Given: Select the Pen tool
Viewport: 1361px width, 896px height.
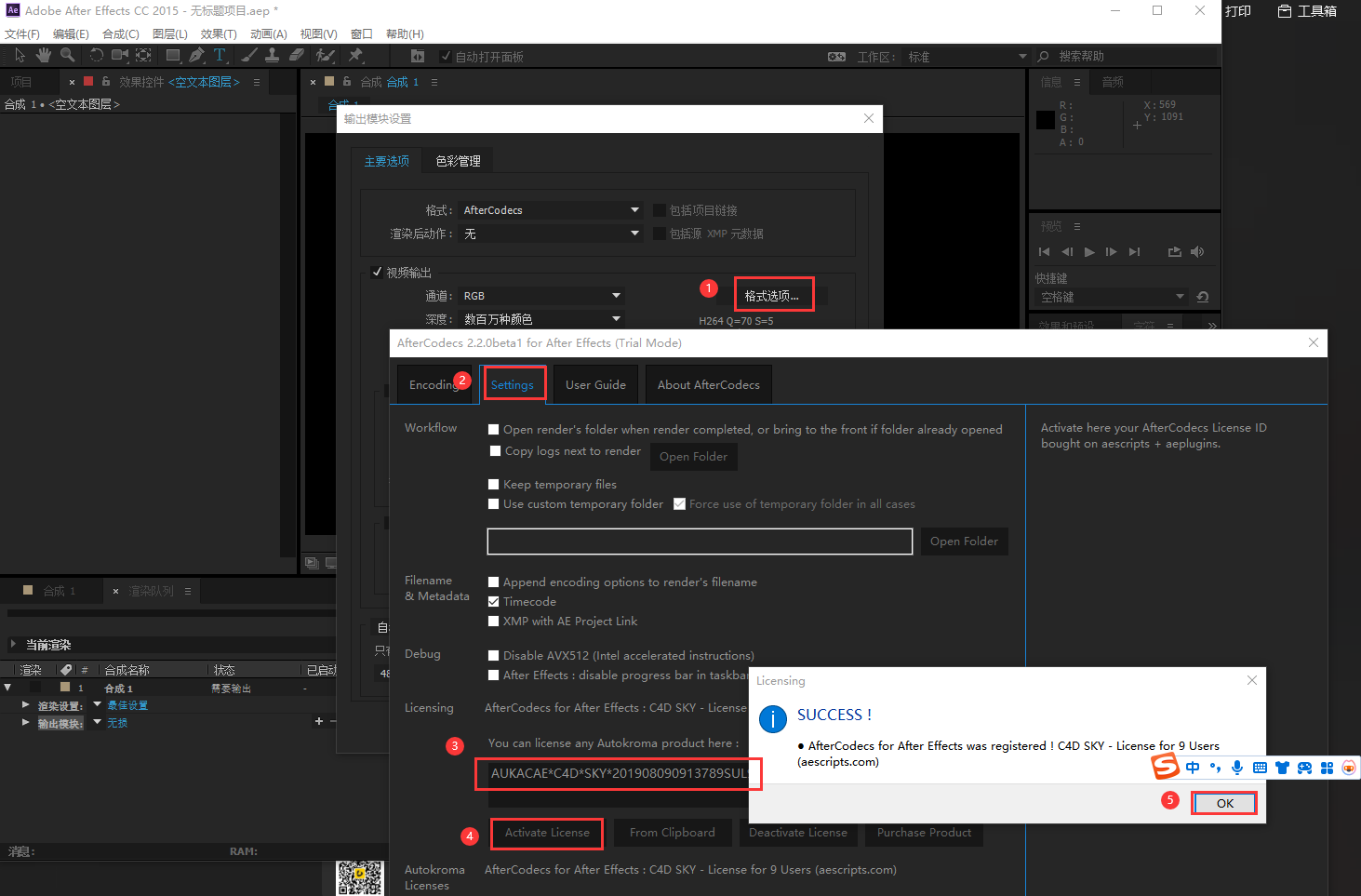Looking at the screenshot, I should click(197, 55).
